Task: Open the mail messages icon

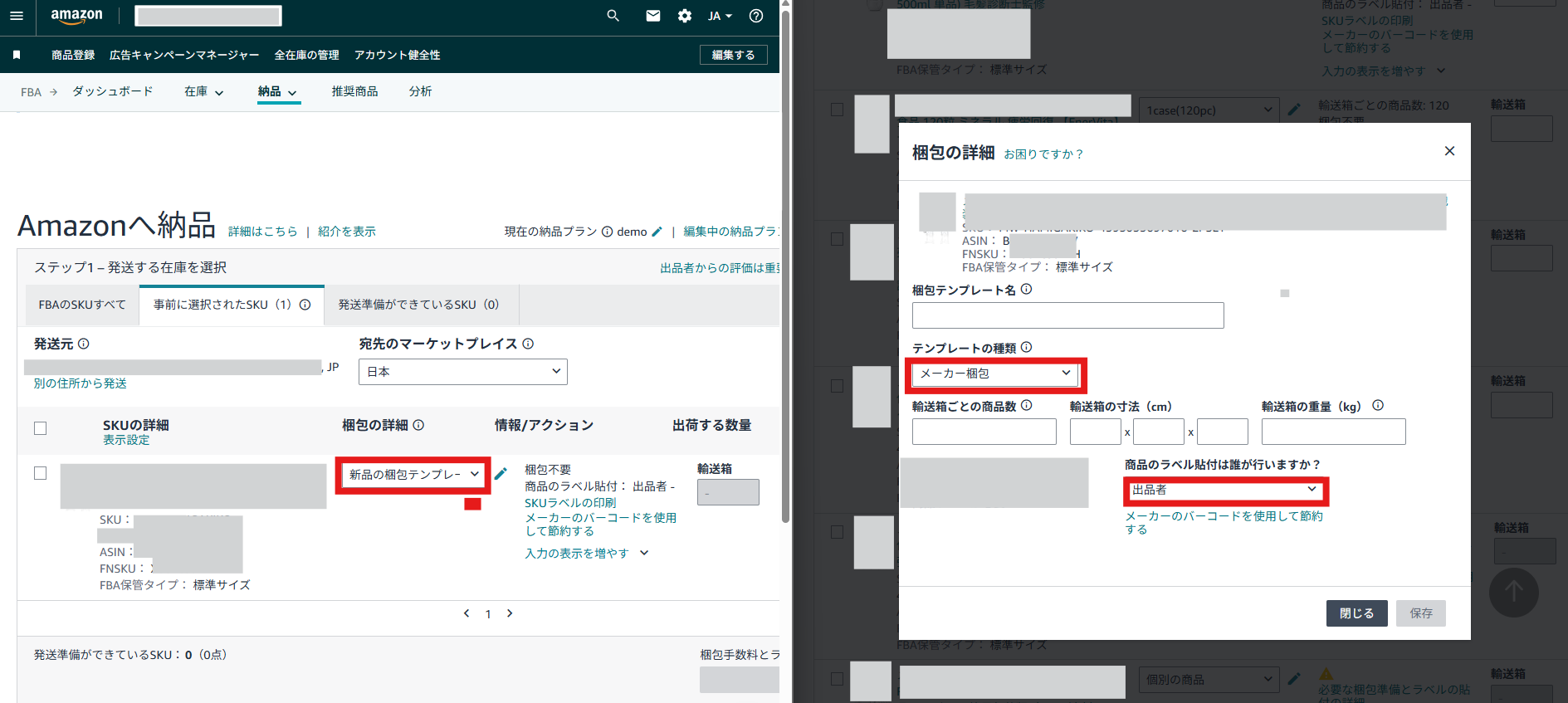Action: [653, 16]
